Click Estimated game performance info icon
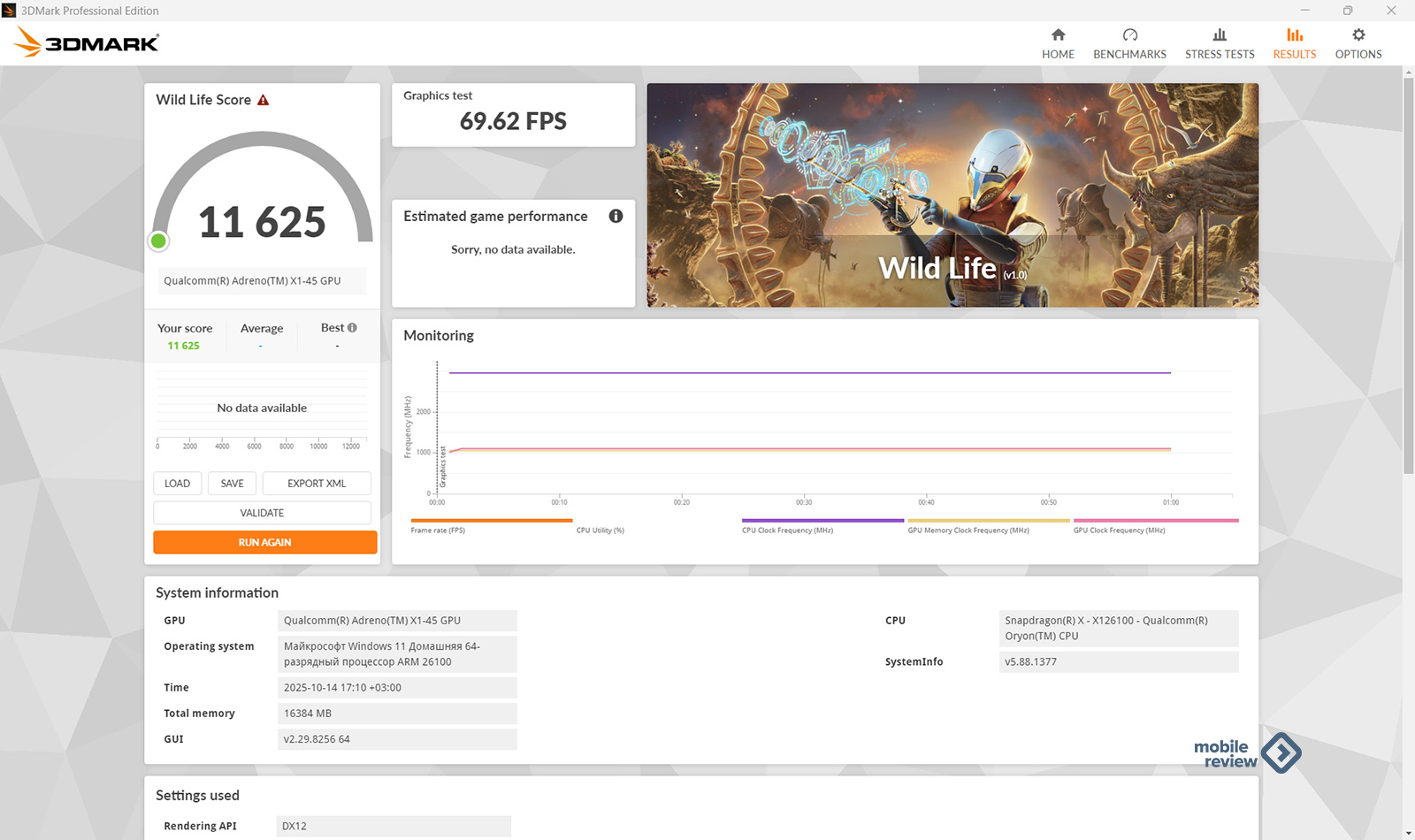 [x=616, y=217]
